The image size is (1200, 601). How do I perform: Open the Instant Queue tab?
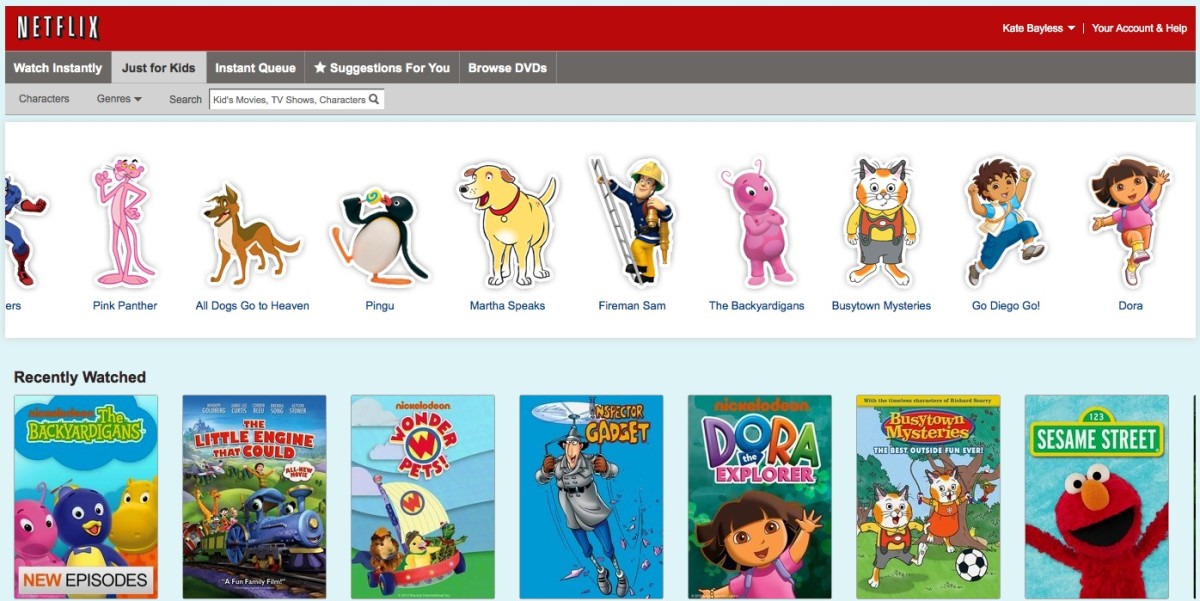[255, 68]
